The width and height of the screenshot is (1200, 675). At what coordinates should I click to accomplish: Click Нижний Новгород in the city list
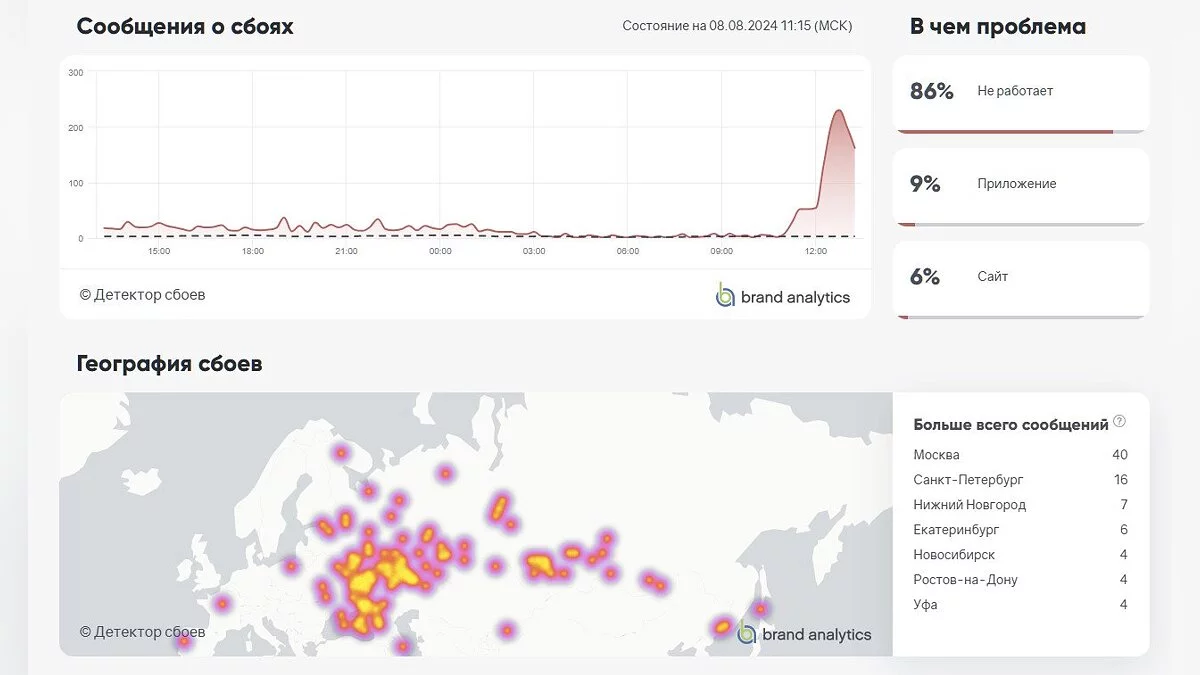(969, 505)
